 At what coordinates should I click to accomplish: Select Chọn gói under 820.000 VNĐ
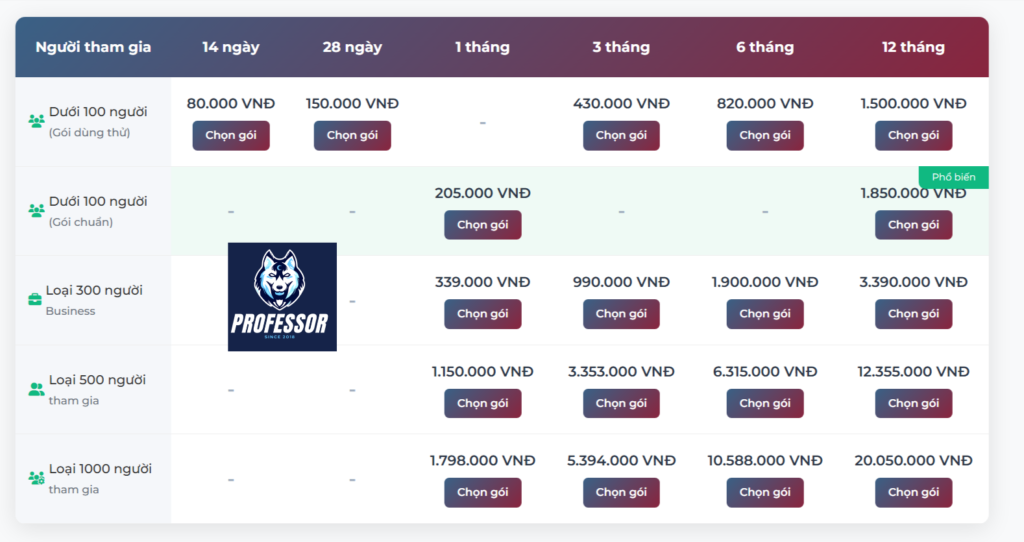tap(765, 135)
